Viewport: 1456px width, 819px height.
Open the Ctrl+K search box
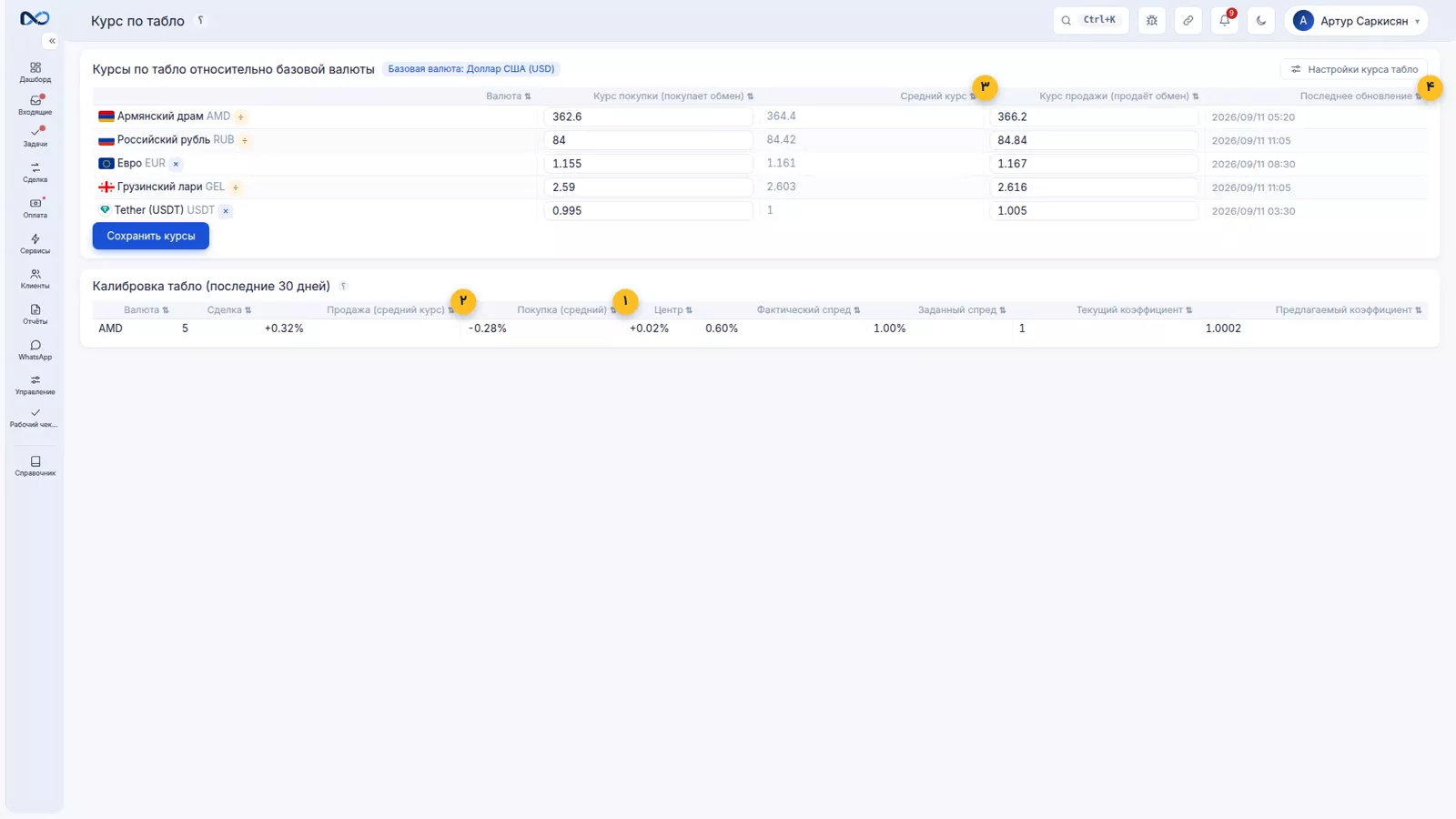[x=1091, y=20]
